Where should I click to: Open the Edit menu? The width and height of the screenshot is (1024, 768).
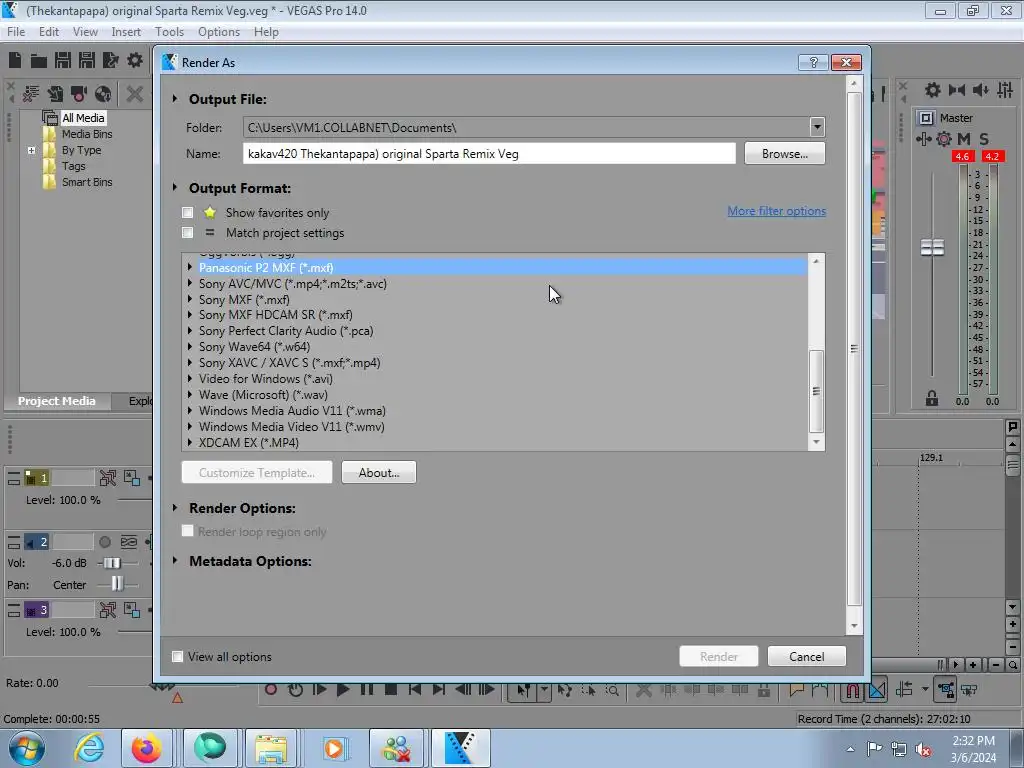(48, 32)
